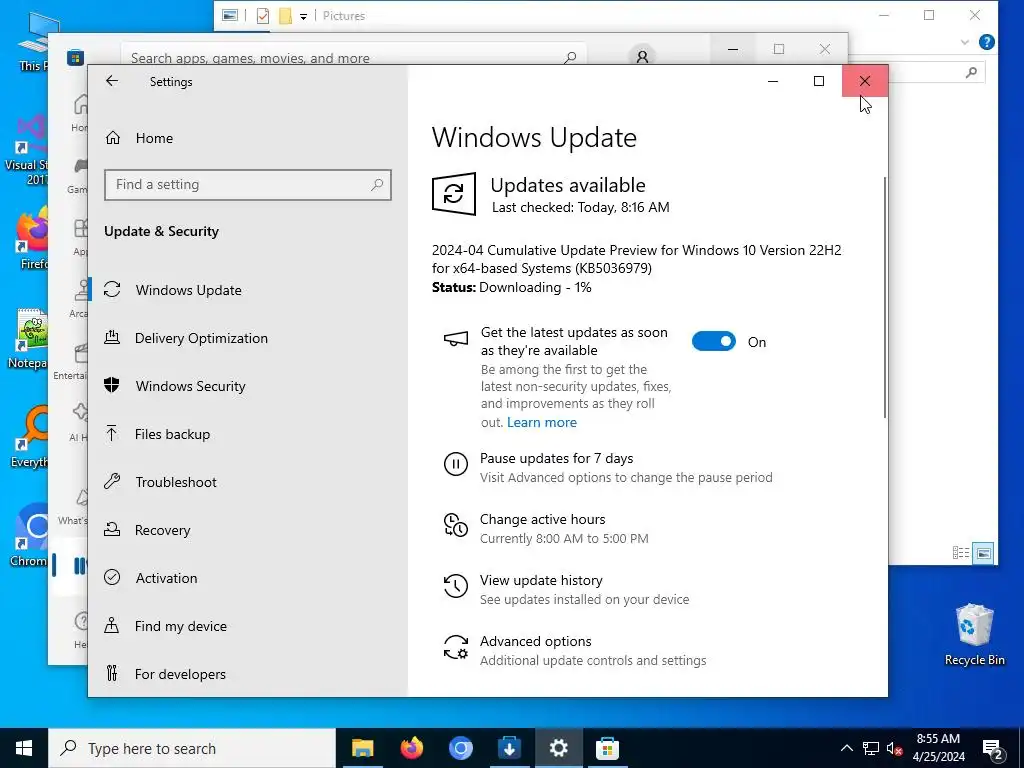Click the megaphone icon beside latest updates

[x=456, y=339]
